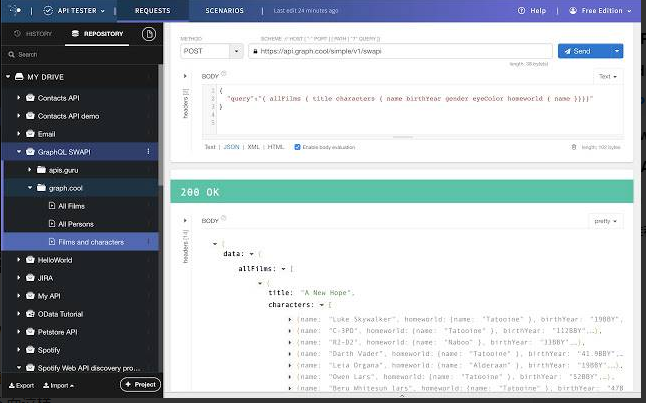Open Spotify Web API discovery project
The width and height of the screenshot is (646, 403).
click(89, 368)
